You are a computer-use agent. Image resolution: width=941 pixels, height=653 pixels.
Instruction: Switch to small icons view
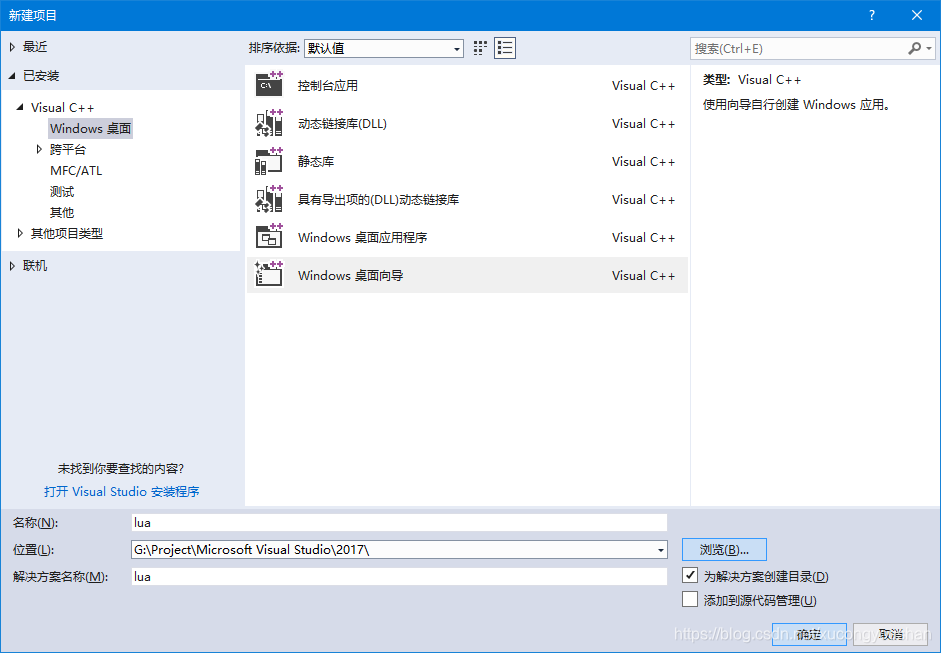click(480, 48)
